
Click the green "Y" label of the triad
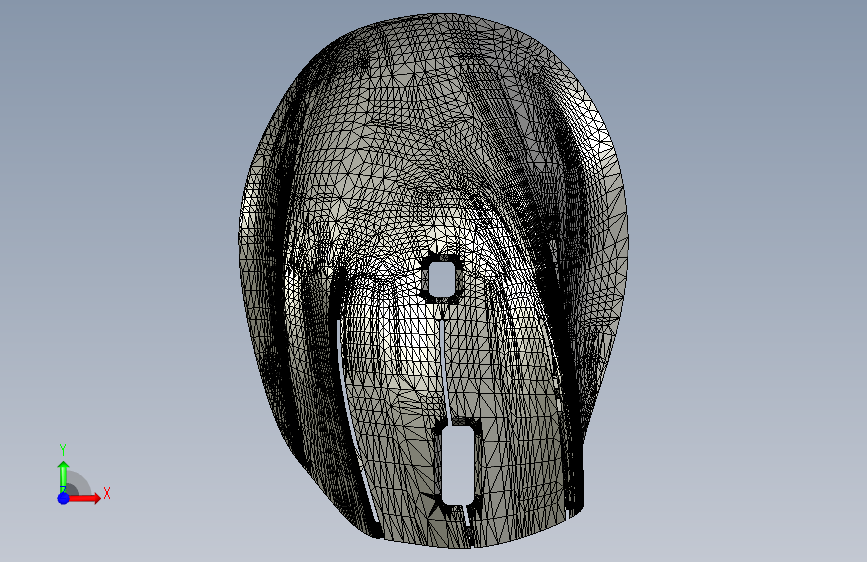click(63, 450)
